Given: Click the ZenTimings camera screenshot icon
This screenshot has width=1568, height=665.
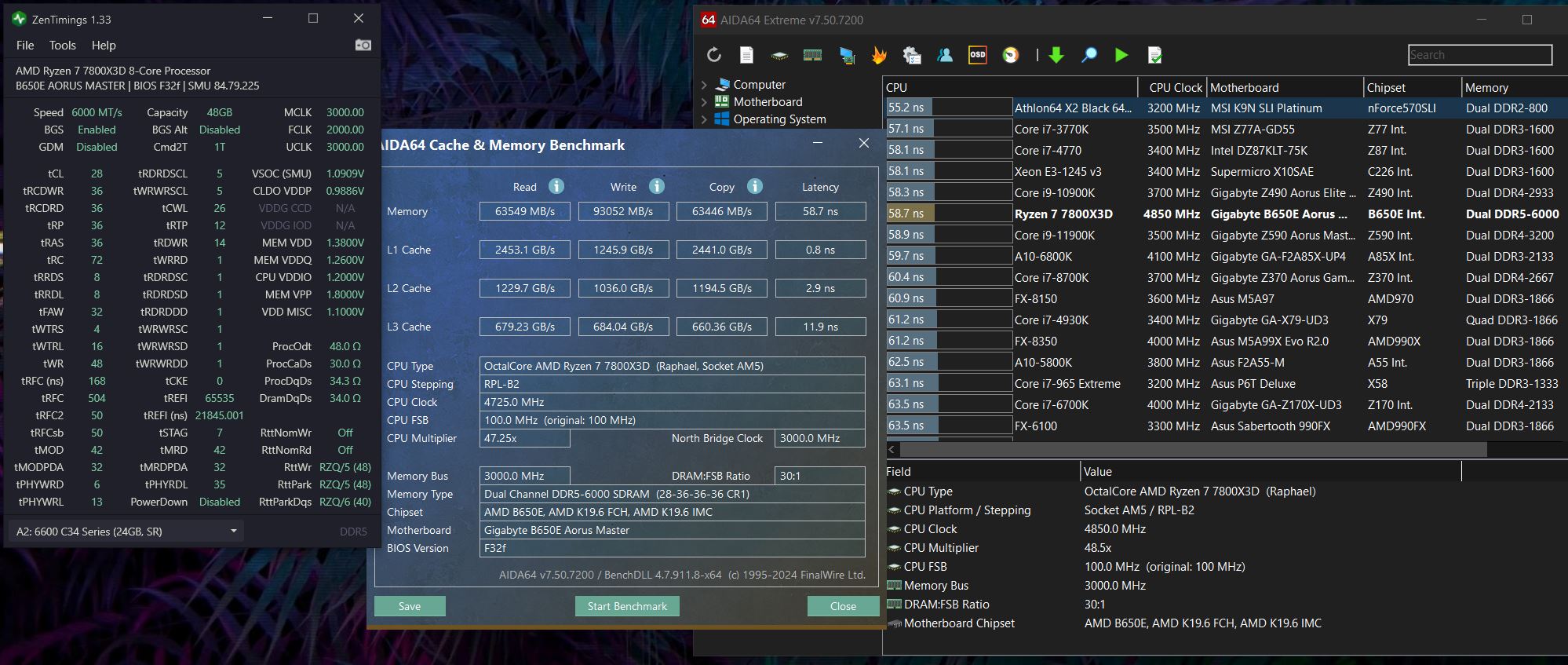Looking at the screenshot, I should tap(363, 45).
